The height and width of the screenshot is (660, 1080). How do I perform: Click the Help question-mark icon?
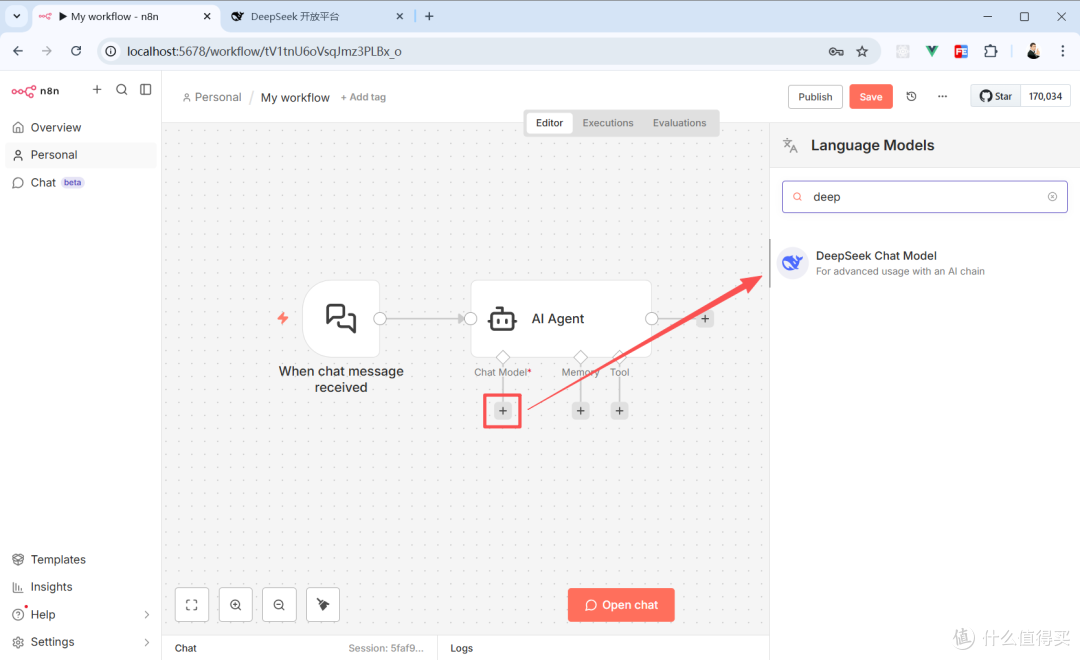coord(18,615)
